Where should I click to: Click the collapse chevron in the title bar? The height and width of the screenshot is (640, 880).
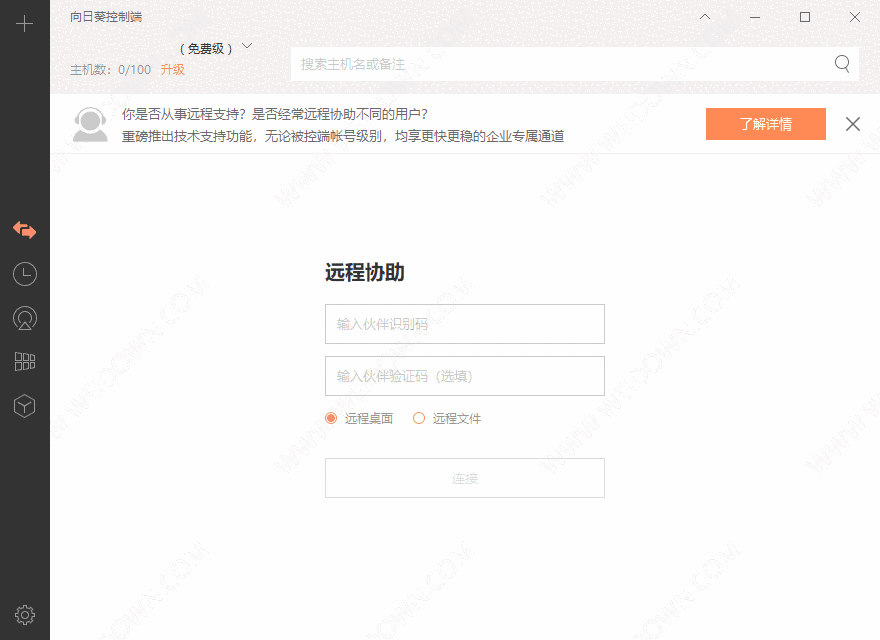point(705,17)
